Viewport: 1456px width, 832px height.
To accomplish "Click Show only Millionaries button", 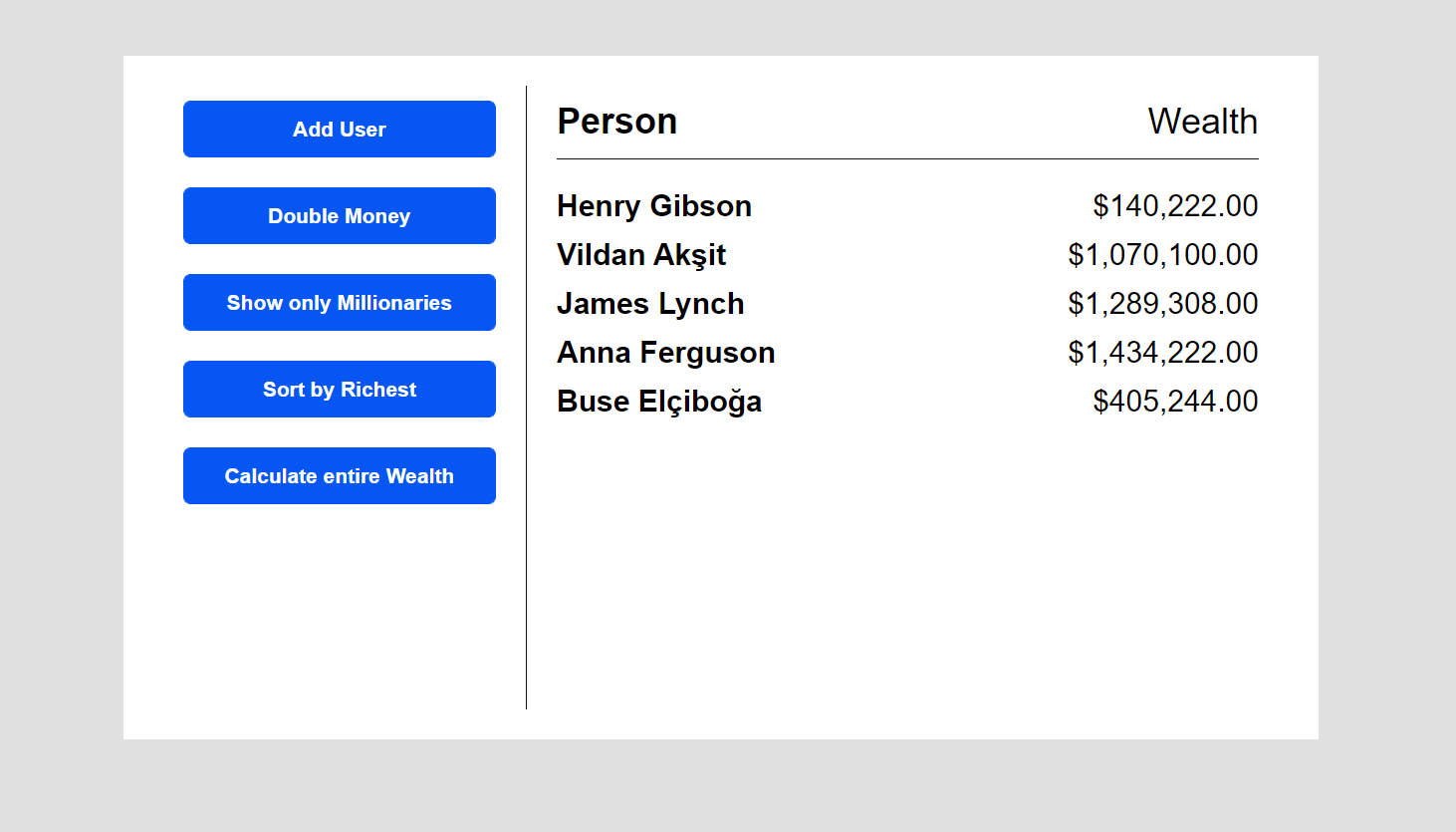I will (339, 303).
